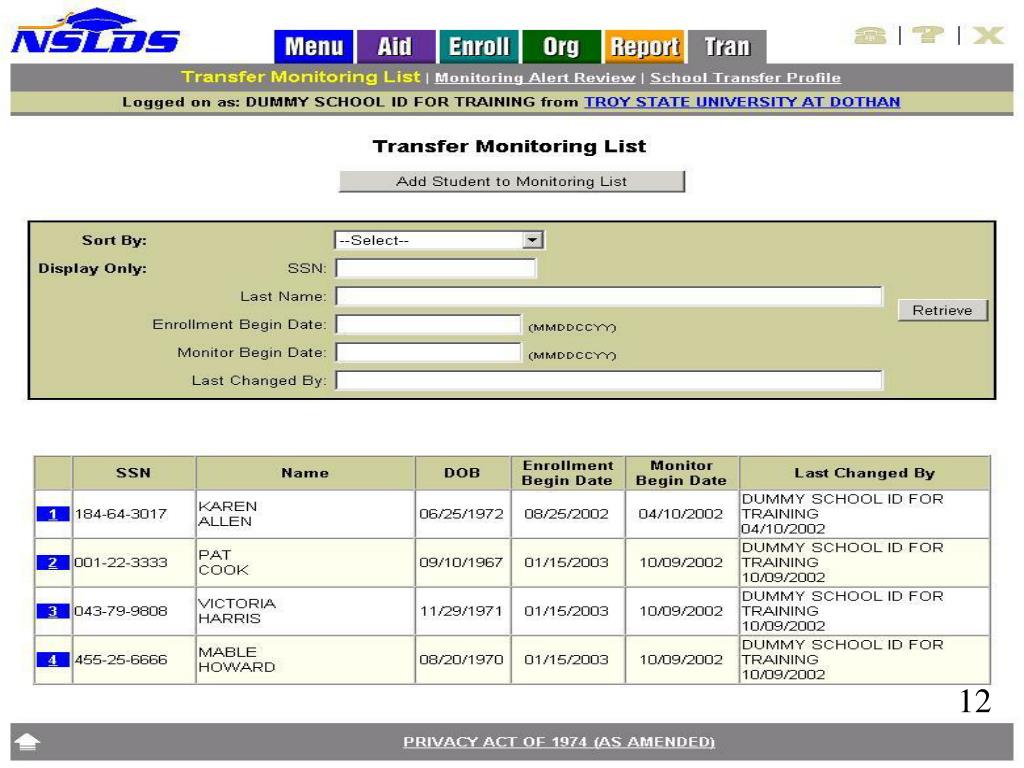Switch to the Report tab
The width and height of the screenshot is (1024, 768).
[645, 46]
